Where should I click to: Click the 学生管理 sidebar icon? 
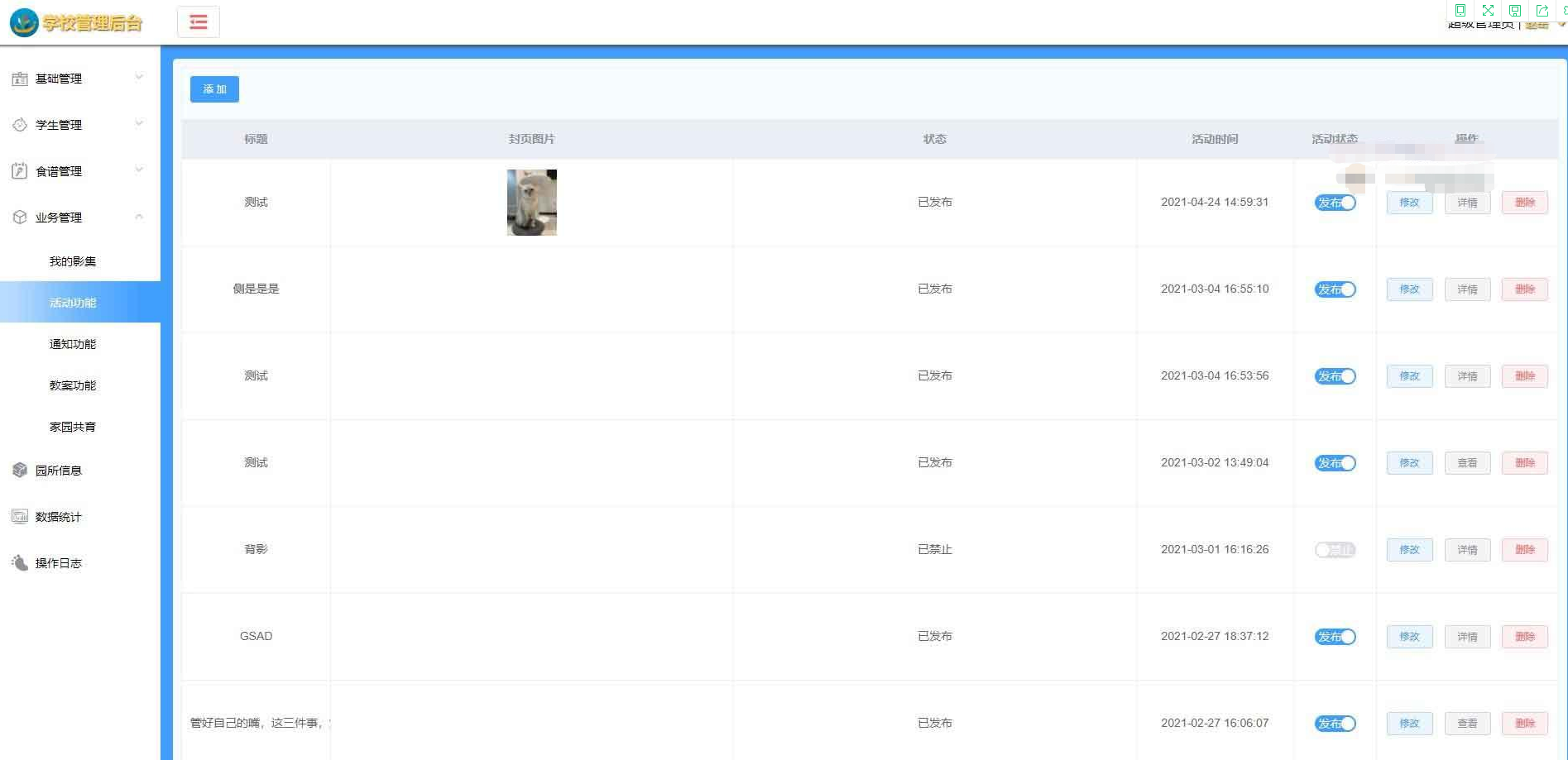click(20, 125)
